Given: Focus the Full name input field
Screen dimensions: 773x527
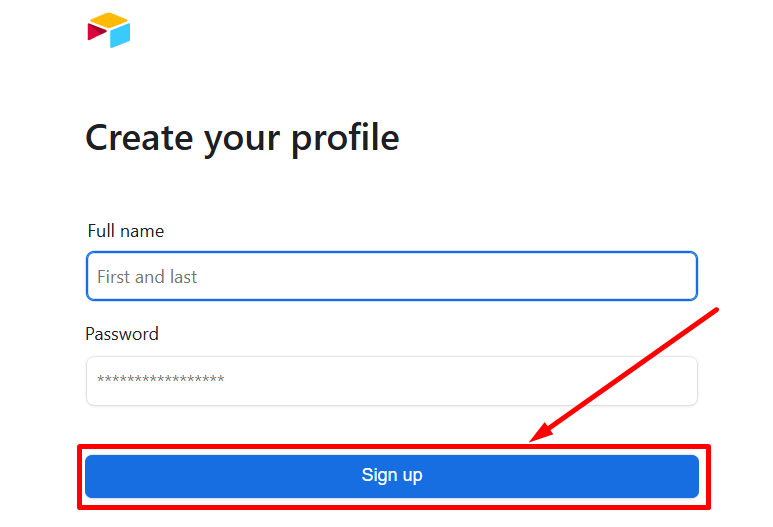Looking at the screenshot, I should pyautogui.click(x=391, y=277).
